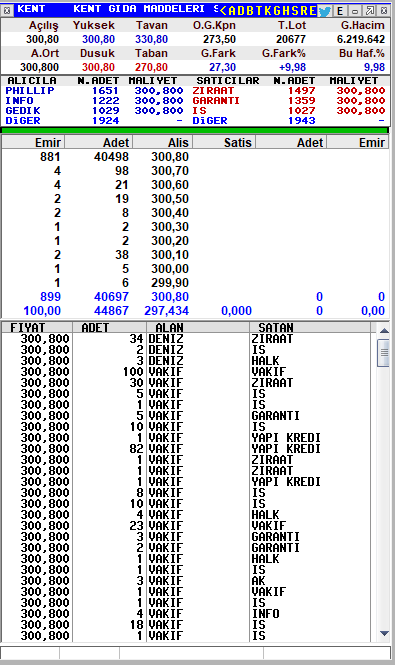Click the yellow 'K' title bar shortcut
Viewport: 395px width, 665px height.
268,11
